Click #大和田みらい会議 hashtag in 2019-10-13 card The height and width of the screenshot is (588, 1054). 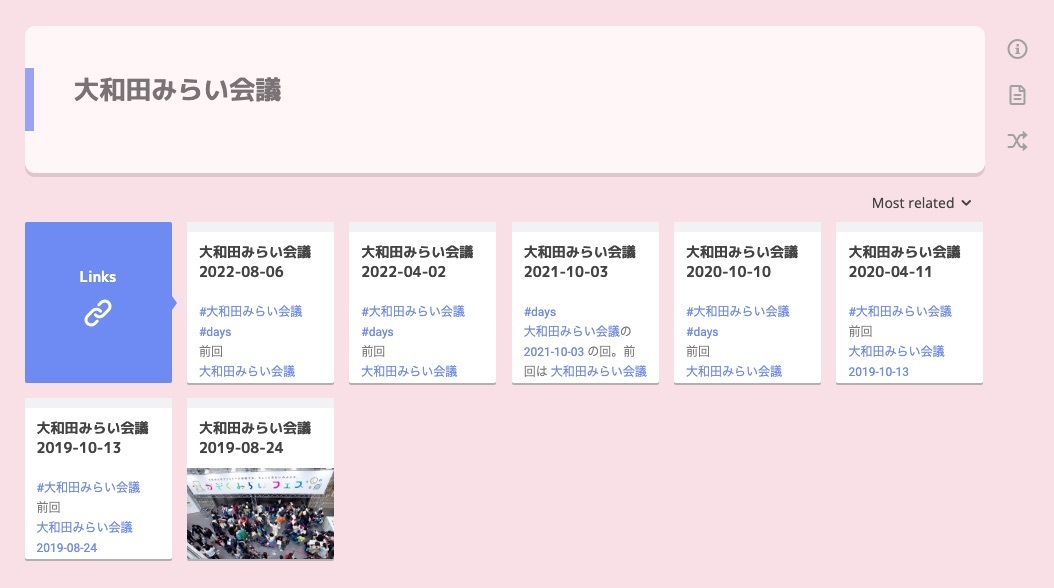(88, 487)
